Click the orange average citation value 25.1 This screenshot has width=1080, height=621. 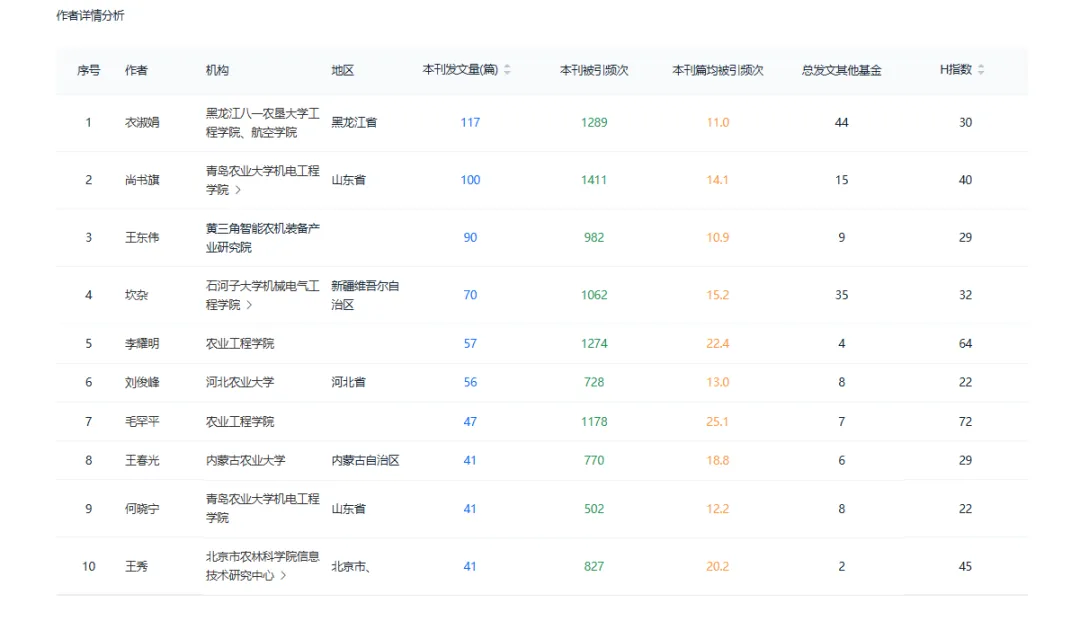[x=717, y=421]
